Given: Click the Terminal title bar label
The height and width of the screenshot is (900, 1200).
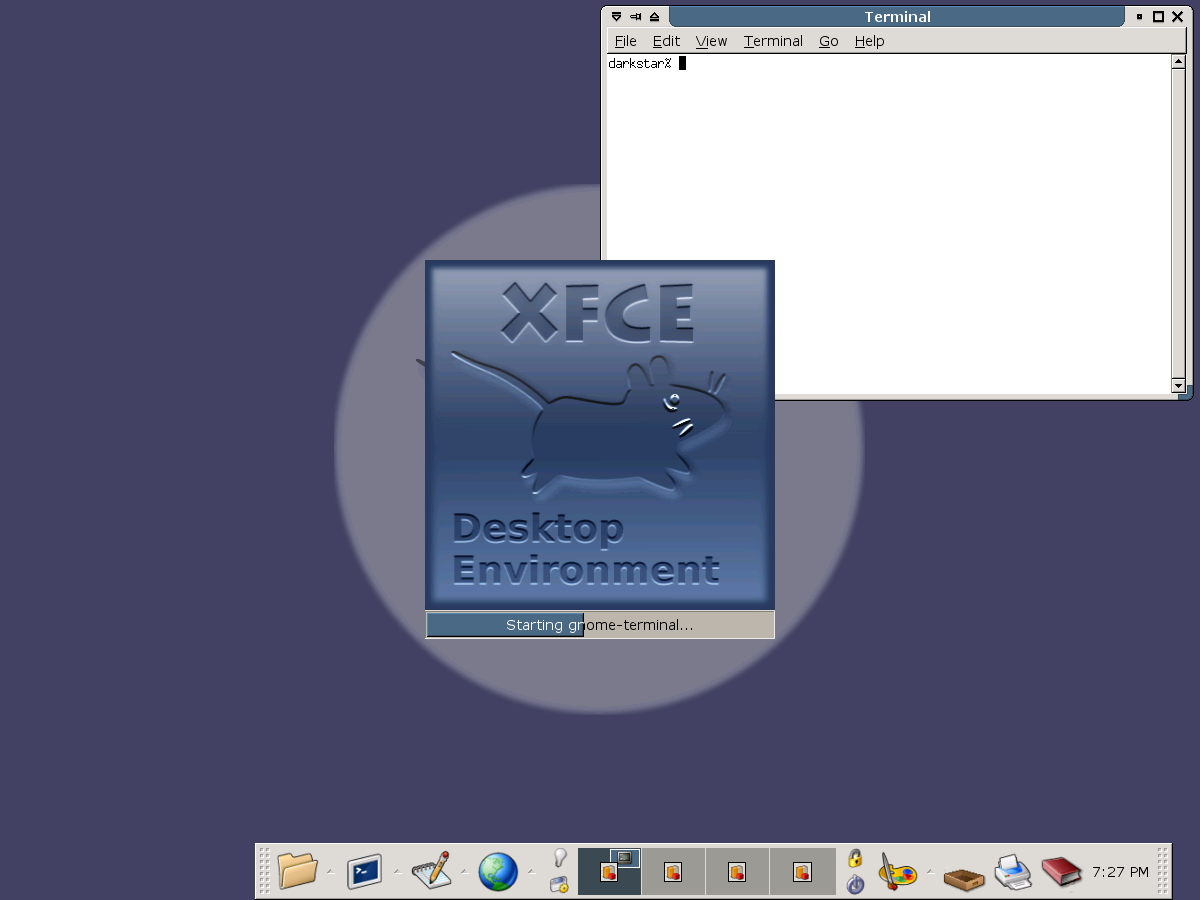Looking at the screenshot, I should [x=897, y=16].
